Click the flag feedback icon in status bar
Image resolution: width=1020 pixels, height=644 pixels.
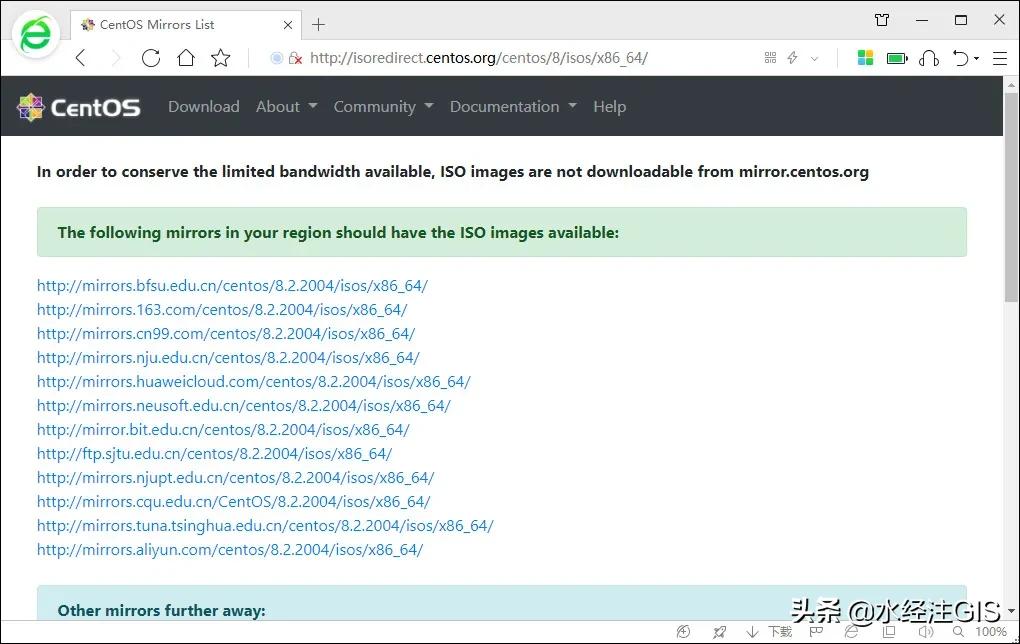[816, 632]
